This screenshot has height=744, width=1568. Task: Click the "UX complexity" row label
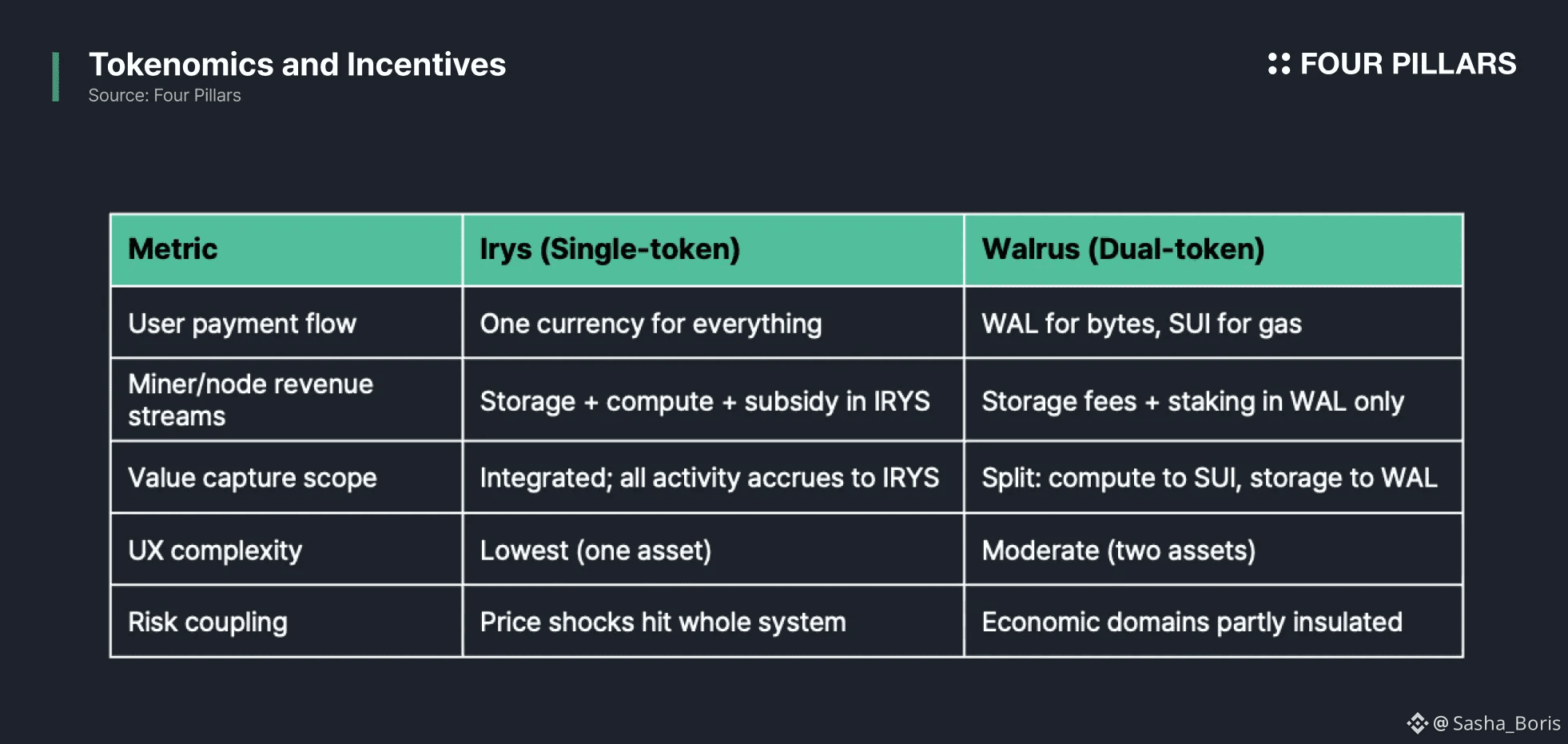(215, 551)
